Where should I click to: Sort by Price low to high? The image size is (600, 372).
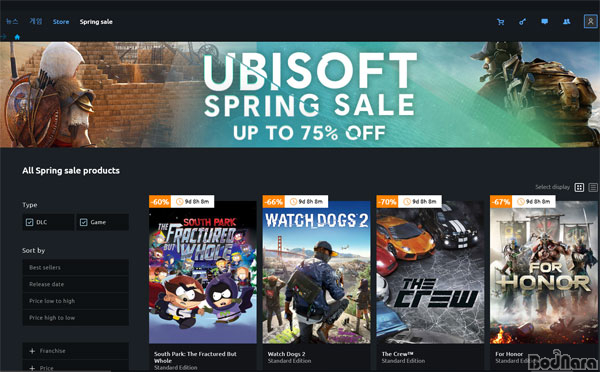75,301
